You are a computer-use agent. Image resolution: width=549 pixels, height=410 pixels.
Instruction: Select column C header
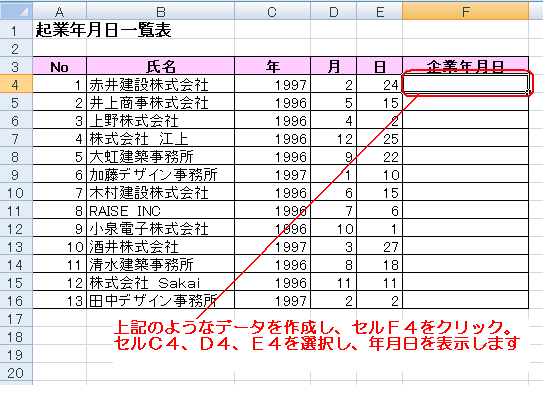pos(272,11)
